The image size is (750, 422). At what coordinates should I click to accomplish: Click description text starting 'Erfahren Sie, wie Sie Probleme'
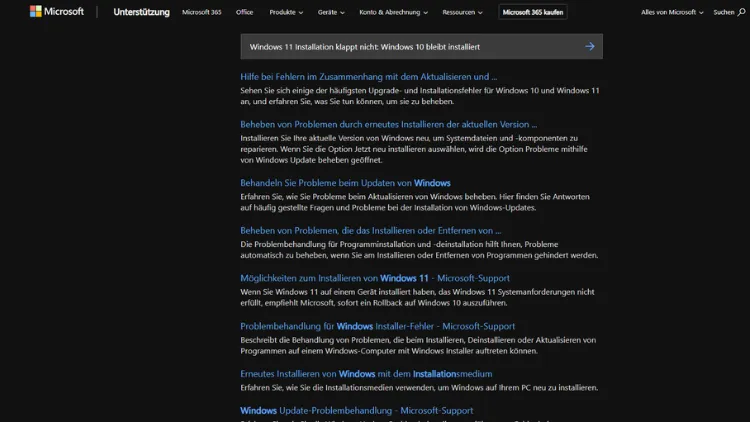coord(415,202)
